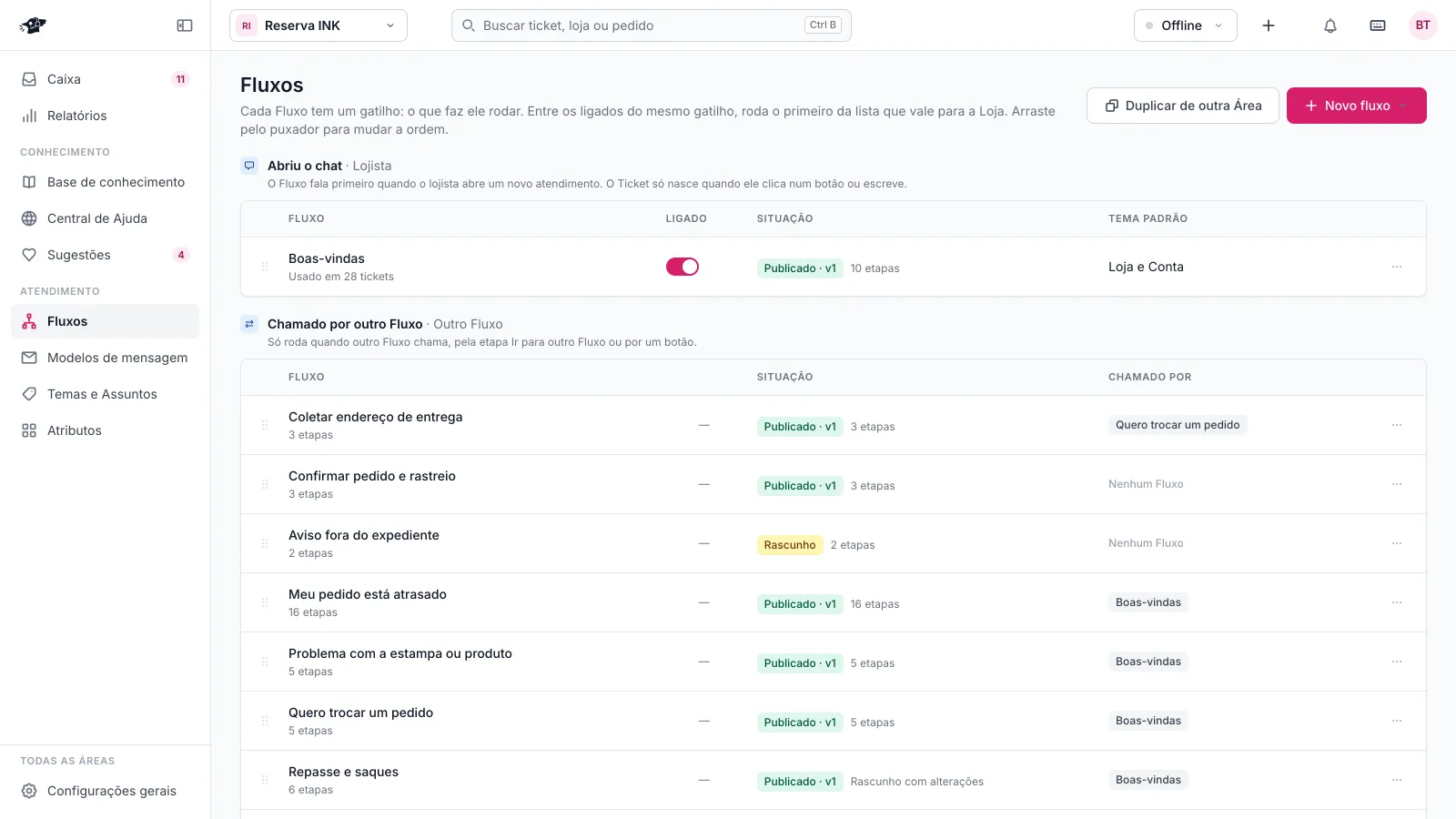Viewport: 1456px width, 819px height.
Task: Open more options for Problema com a estampa
Action: click(1397, 662)
